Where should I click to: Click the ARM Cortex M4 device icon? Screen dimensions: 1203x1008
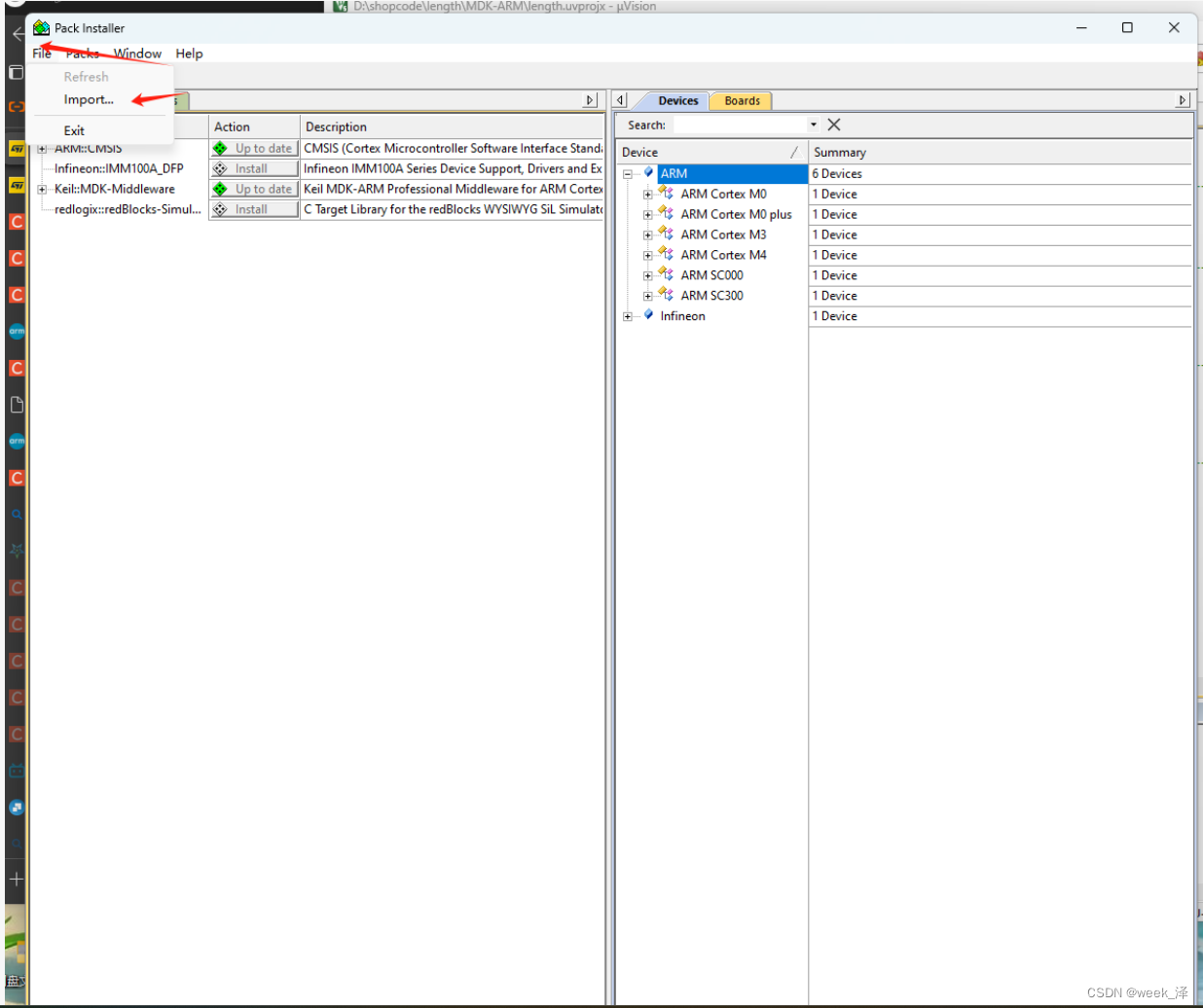pos(666,254)
